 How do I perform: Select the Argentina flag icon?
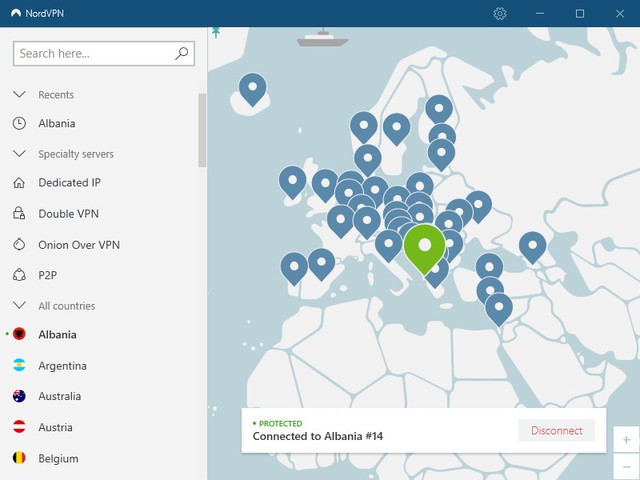(19, 366)
